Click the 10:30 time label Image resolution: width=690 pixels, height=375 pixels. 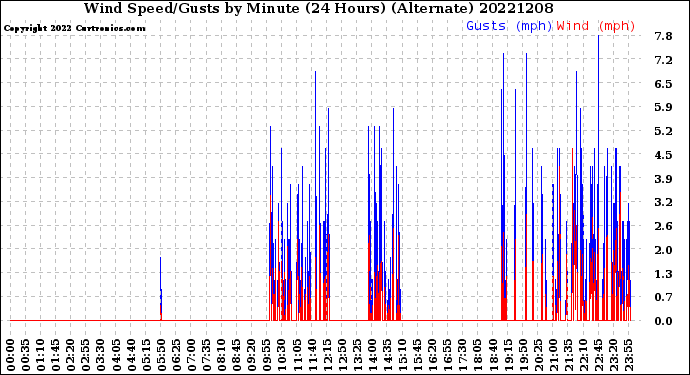282,355
